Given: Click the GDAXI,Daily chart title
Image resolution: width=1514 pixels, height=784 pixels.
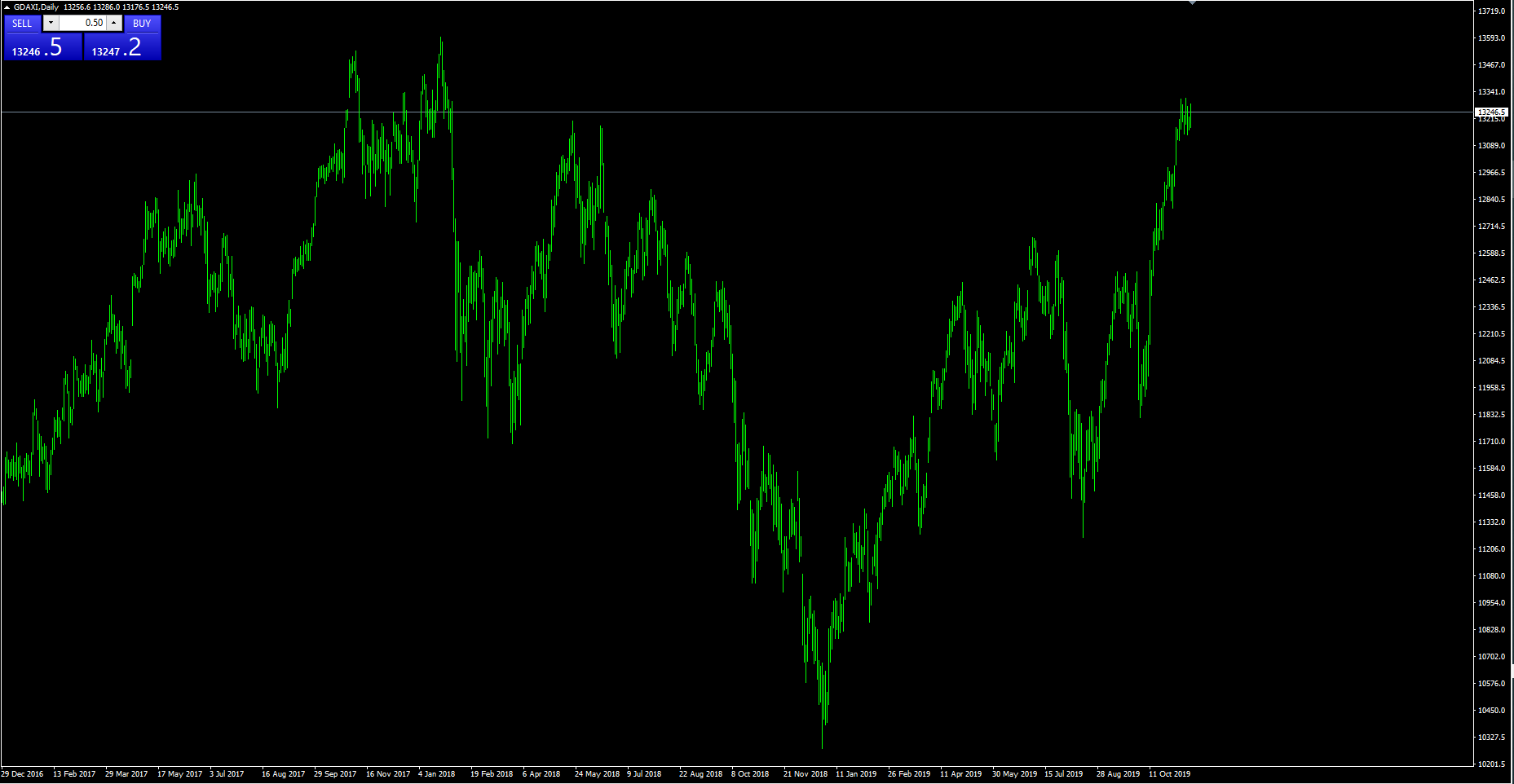Looking at the screenshot, I should (x=36, y=7).
